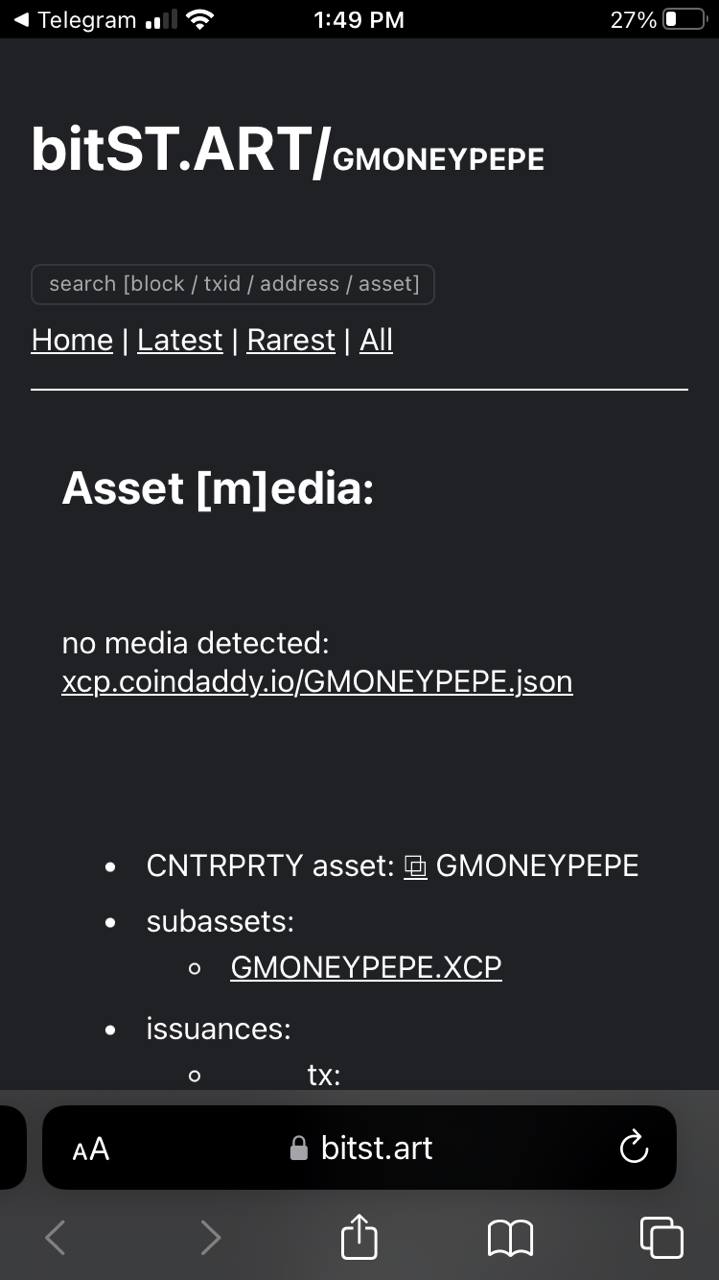Viewport: 719px width, 1280px height.
Task: Open the Latest navigation link
Action: (x=180, y=340)
